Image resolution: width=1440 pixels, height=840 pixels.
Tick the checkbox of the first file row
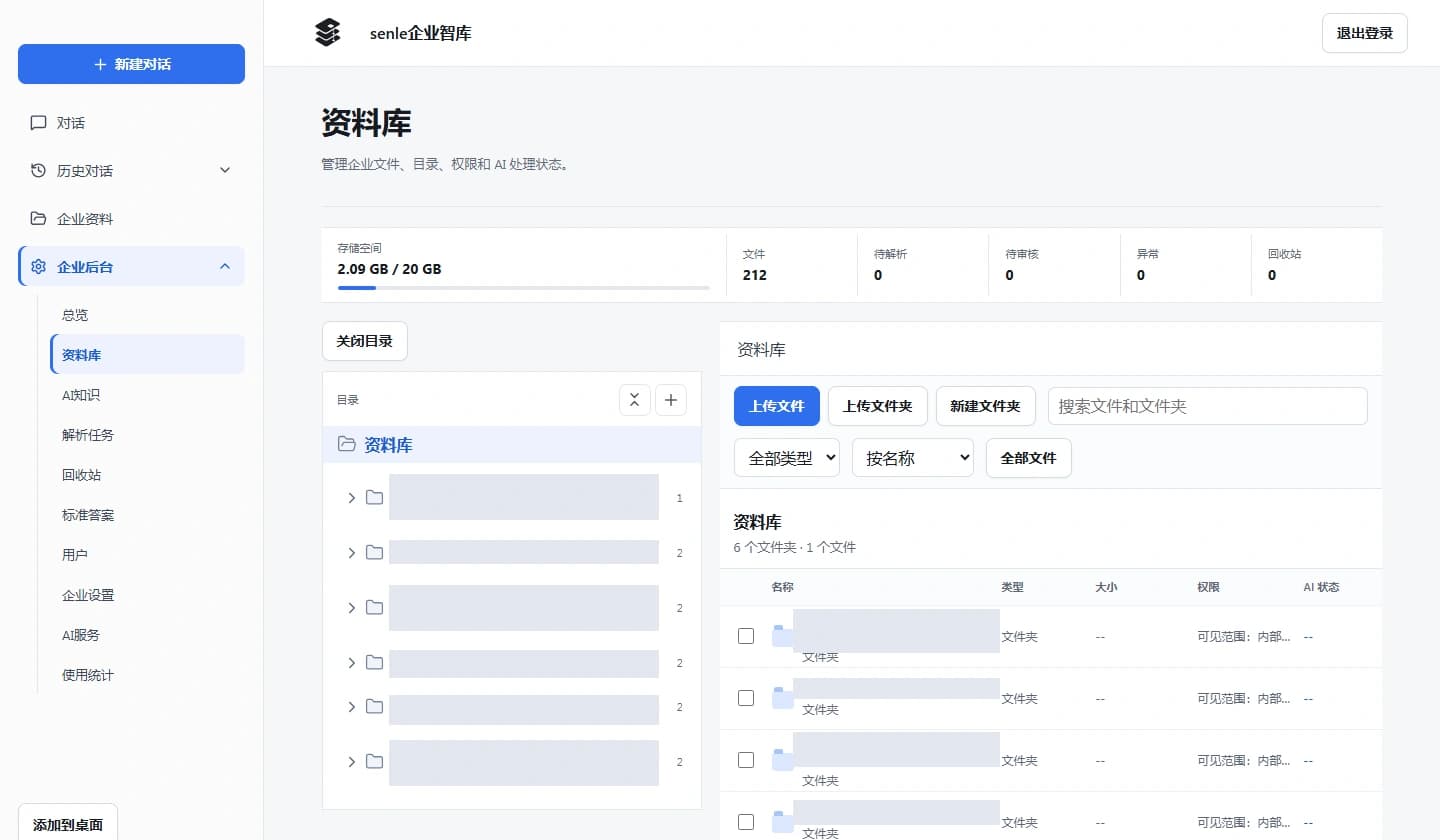pos(746,636)
